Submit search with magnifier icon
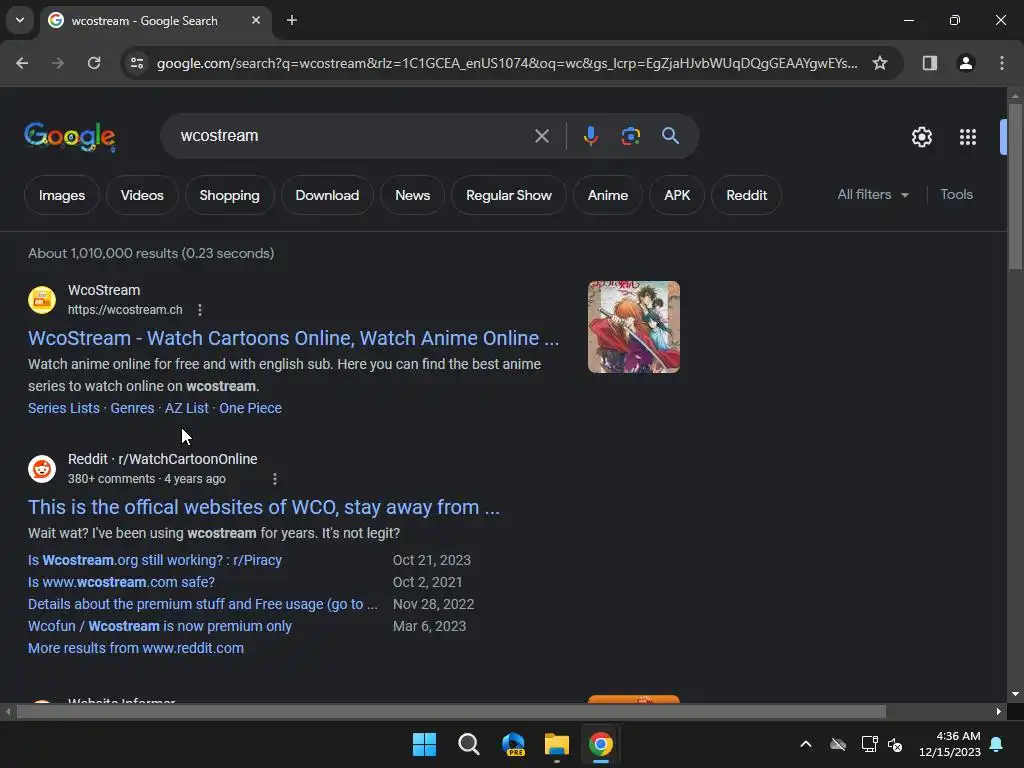This screenshot has width=1024, height=768. coord(670,136)
